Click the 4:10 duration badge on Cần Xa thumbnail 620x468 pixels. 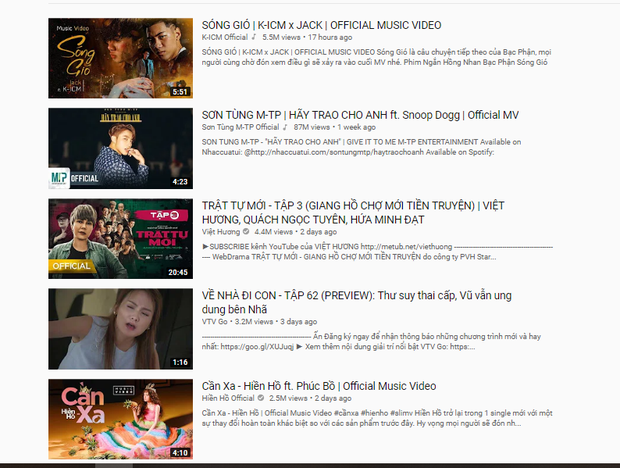pyautogui.click(x=180, y=453)
